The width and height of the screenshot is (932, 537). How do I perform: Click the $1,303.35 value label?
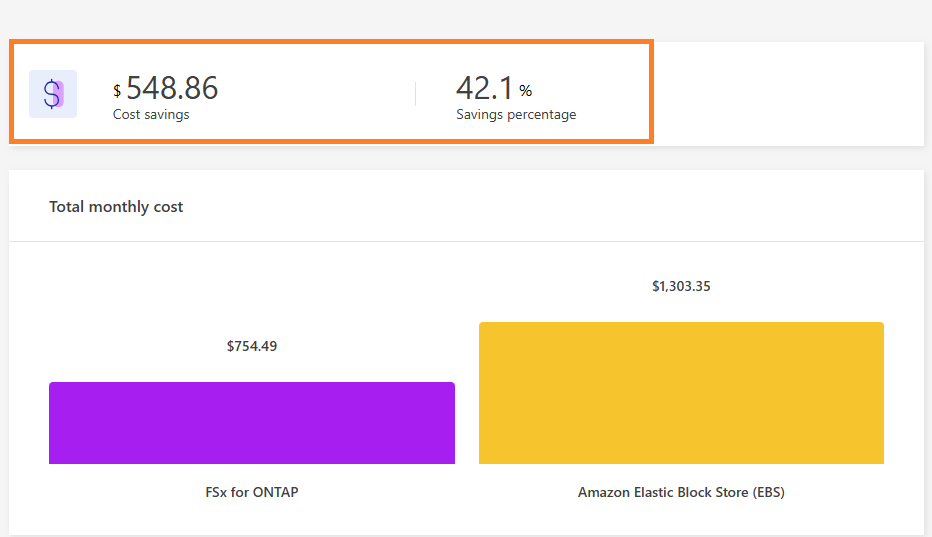681,287
